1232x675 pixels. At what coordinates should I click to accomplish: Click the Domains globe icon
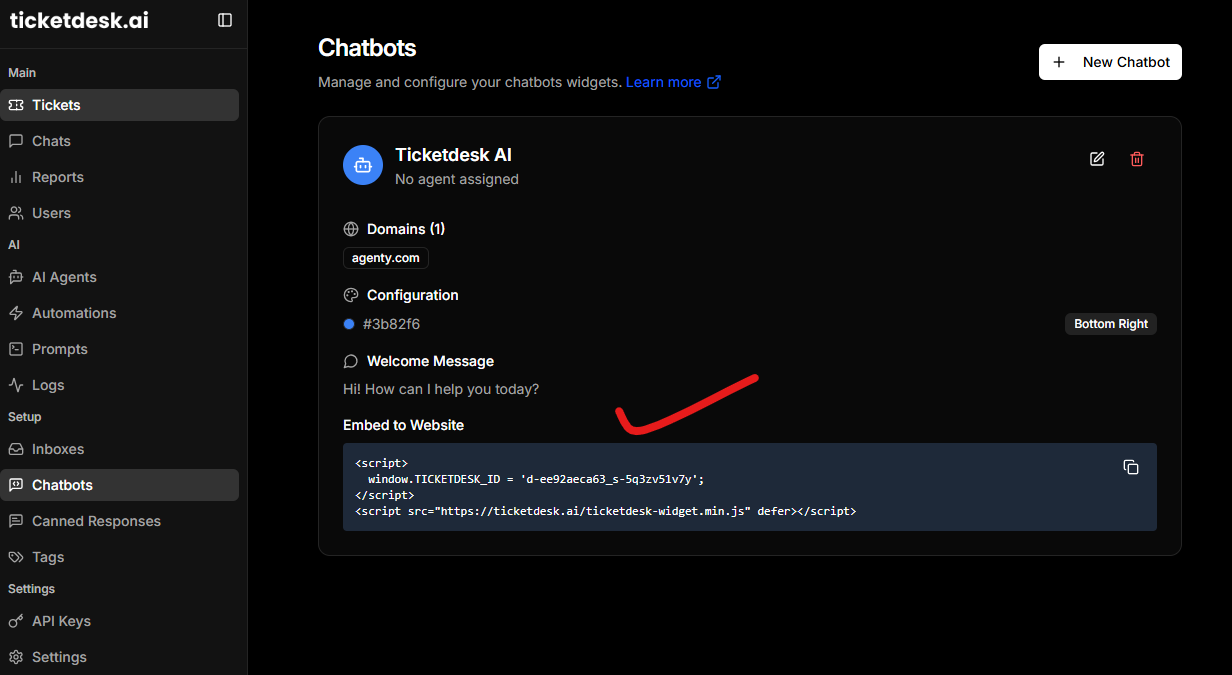pos(351,229)
